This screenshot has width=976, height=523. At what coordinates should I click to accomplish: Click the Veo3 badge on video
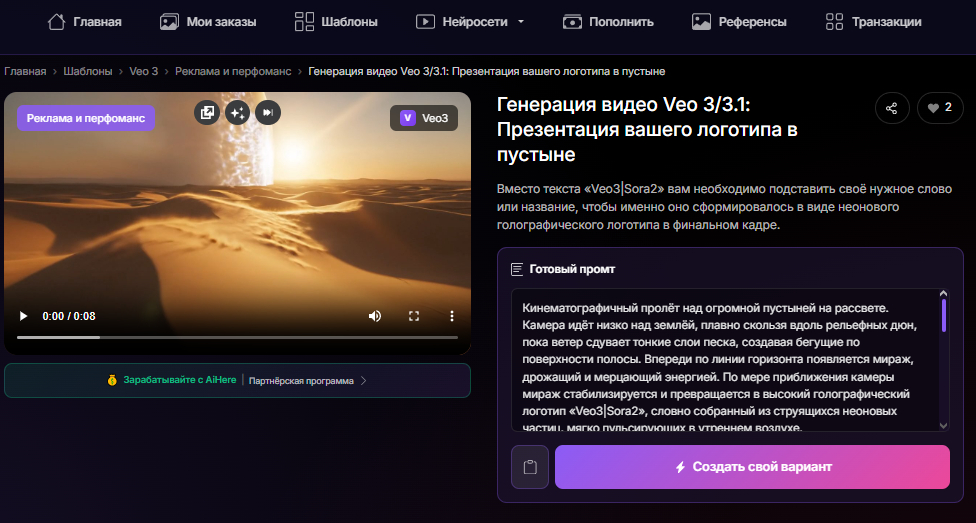tap(424, 118)
